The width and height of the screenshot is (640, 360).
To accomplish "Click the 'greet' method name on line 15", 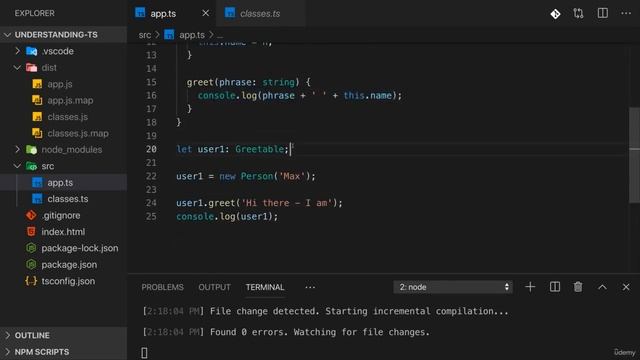I will pos(200,82).
